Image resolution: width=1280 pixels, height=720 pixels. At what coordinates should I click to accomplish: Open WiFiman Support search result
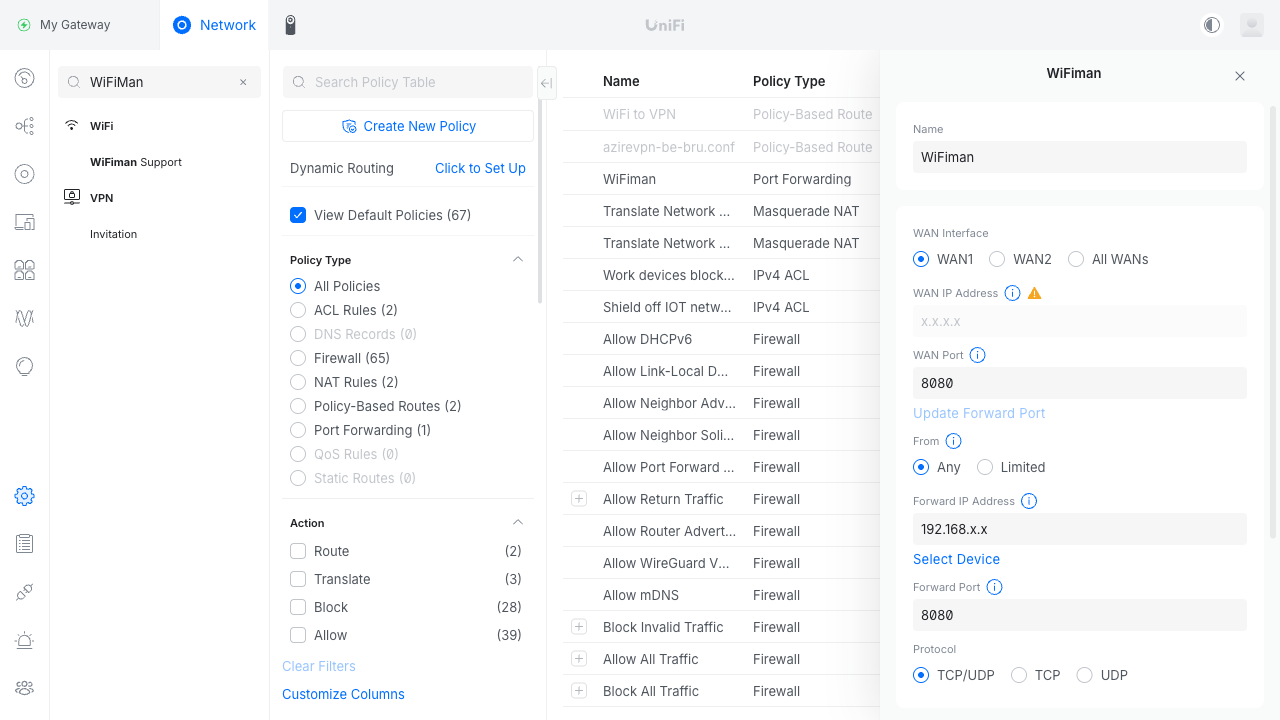(136, 162)
